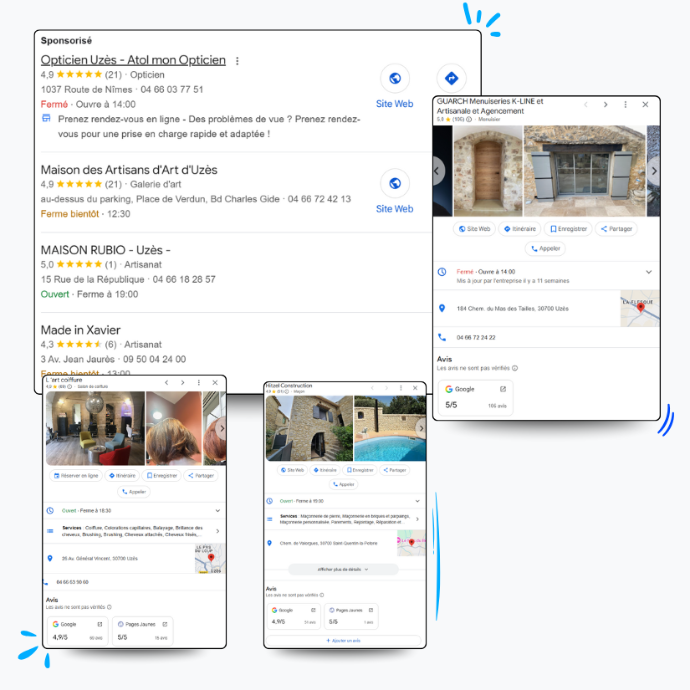Close the Hitzel Construction panel

tap(415, 388)
